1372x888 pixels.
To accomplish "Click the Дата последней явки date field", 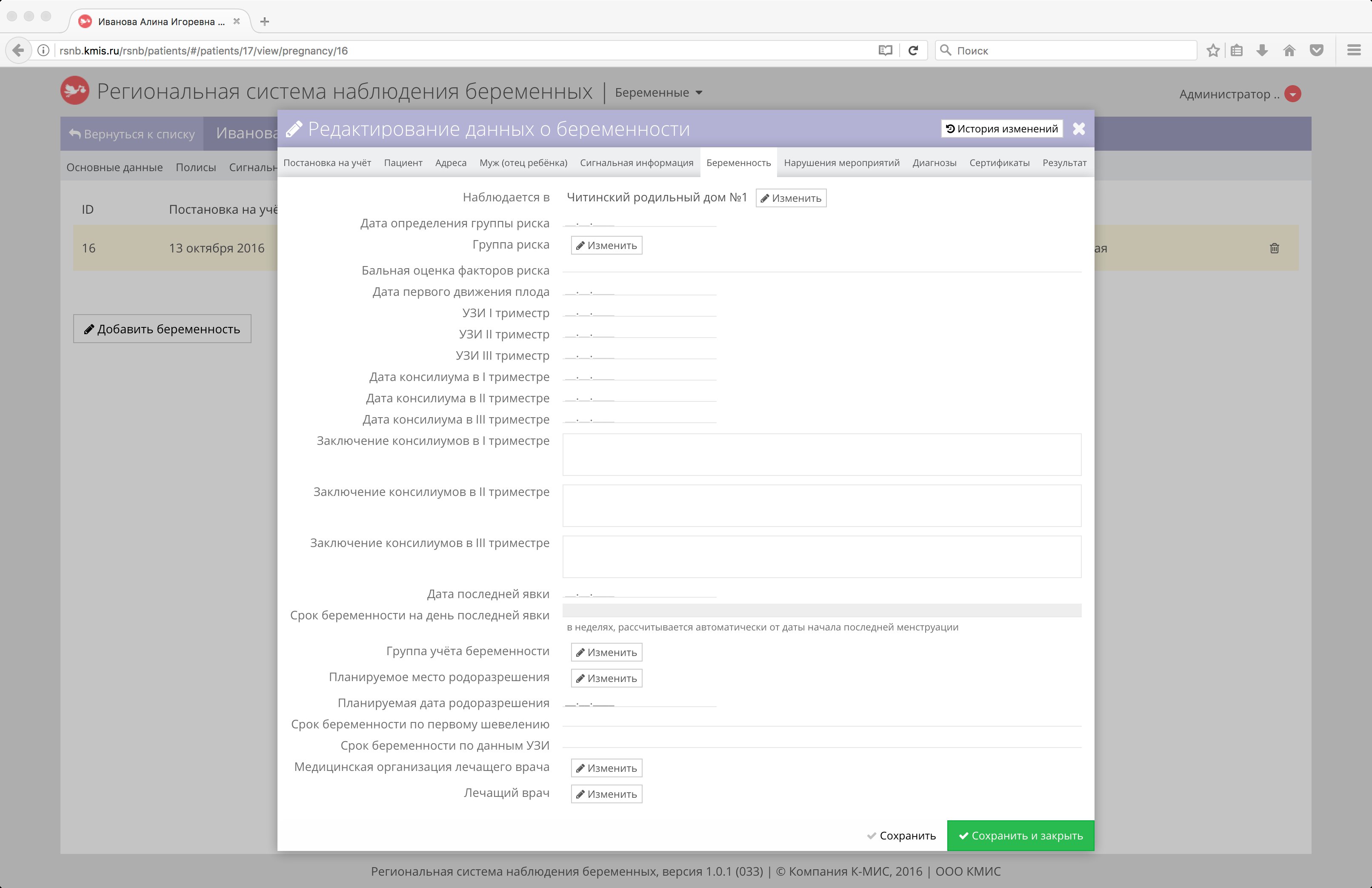I will 639,594.
